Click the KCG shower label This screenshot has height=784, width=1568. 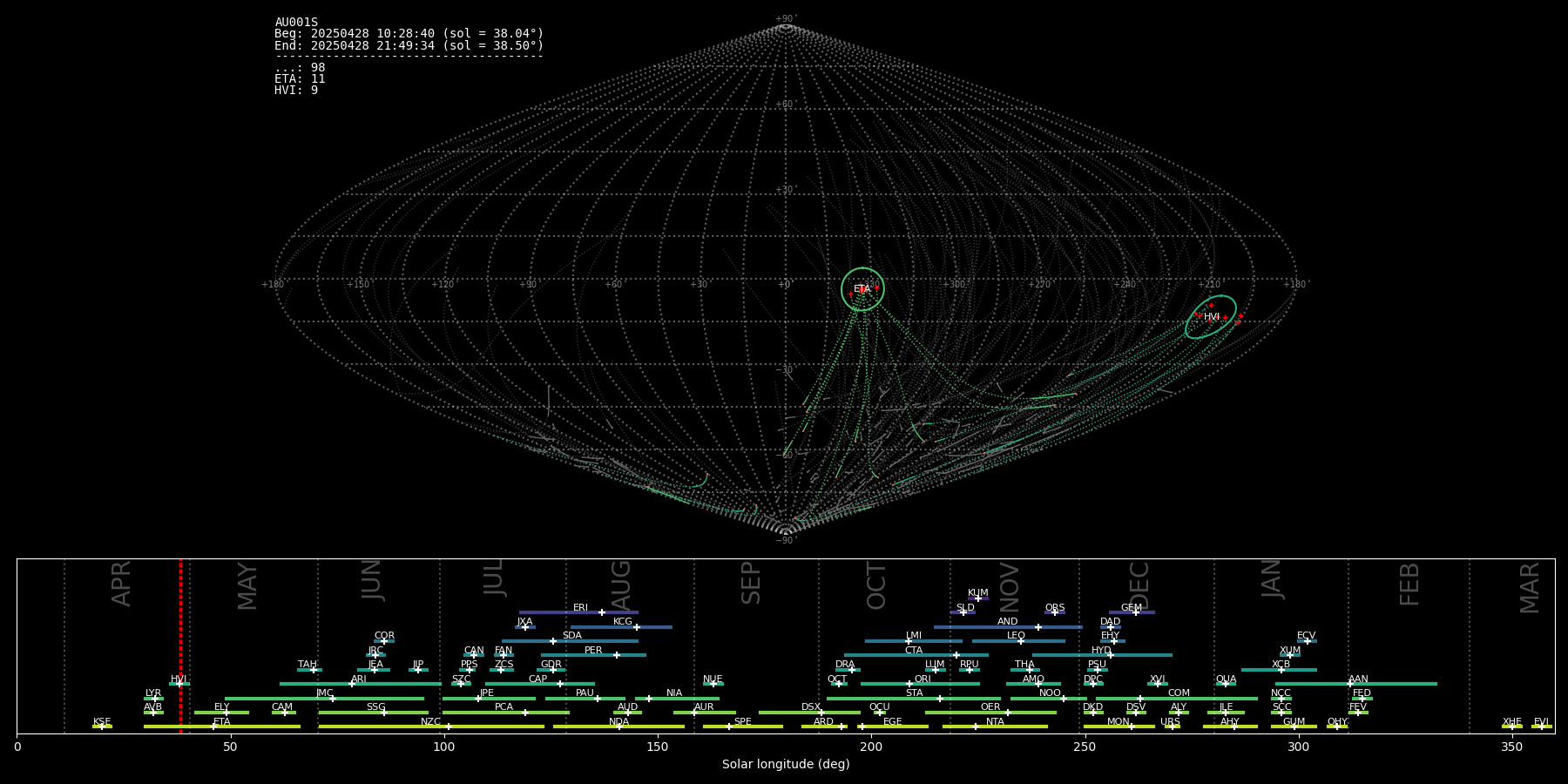pyautogui.click(x=623, y=622)
